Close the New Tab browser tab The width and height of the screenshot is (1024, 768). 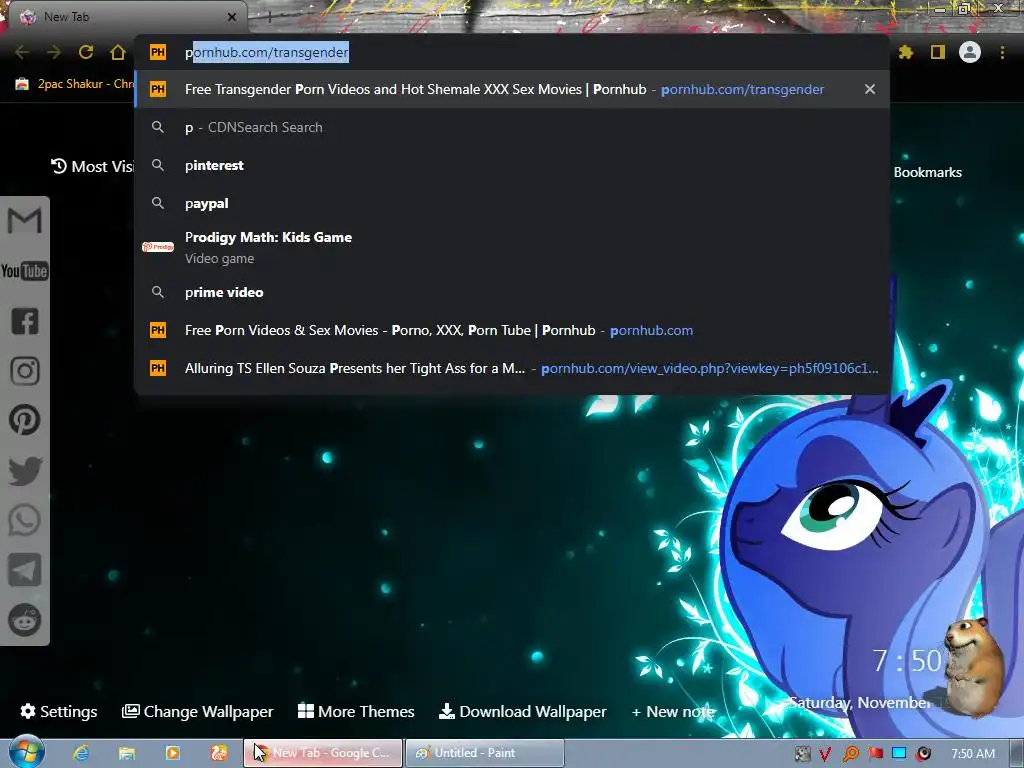coord(232,17)
